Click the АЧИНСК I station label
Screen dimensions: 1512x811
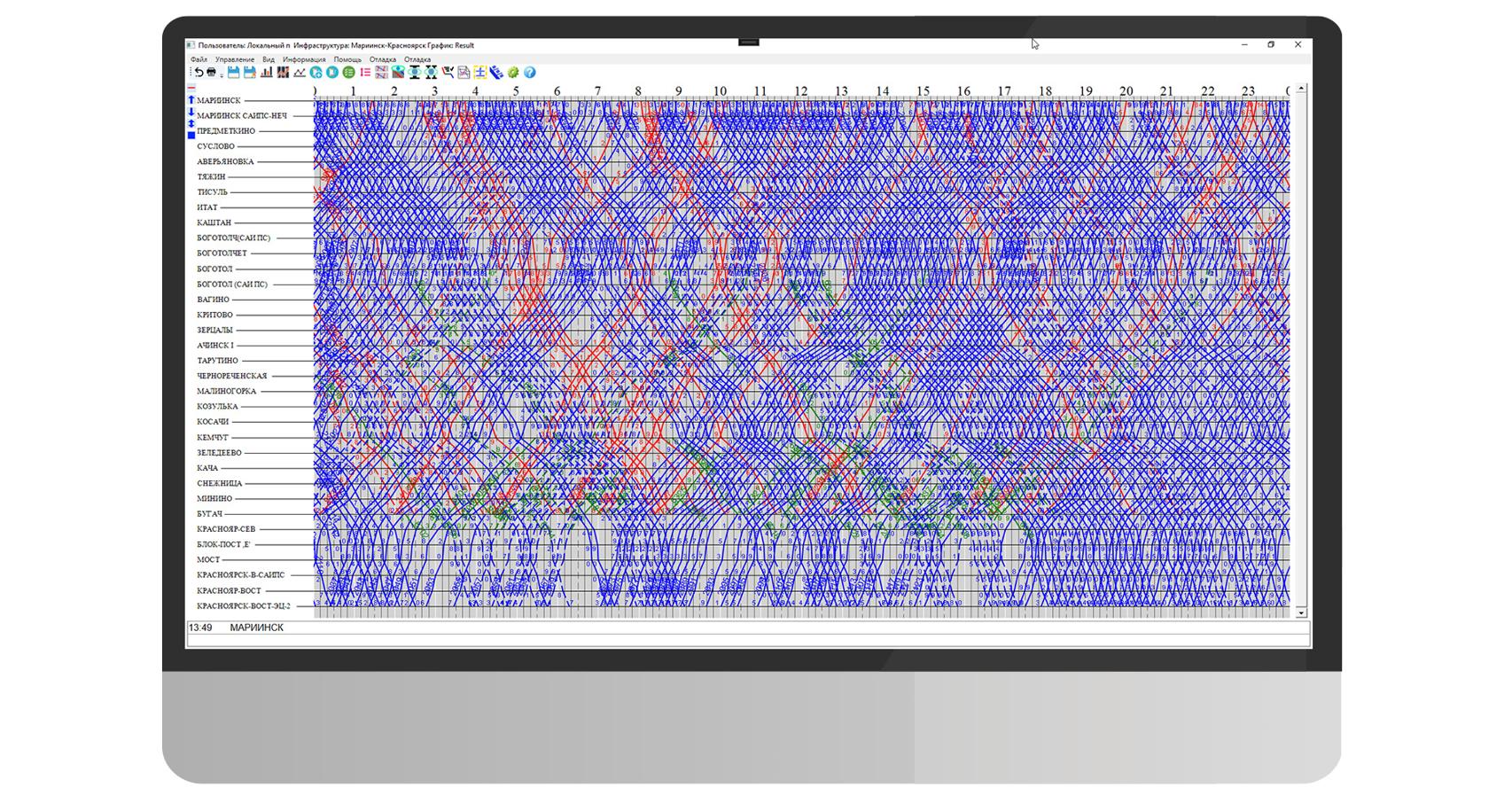pyautogui.click(x=215, y=346)
